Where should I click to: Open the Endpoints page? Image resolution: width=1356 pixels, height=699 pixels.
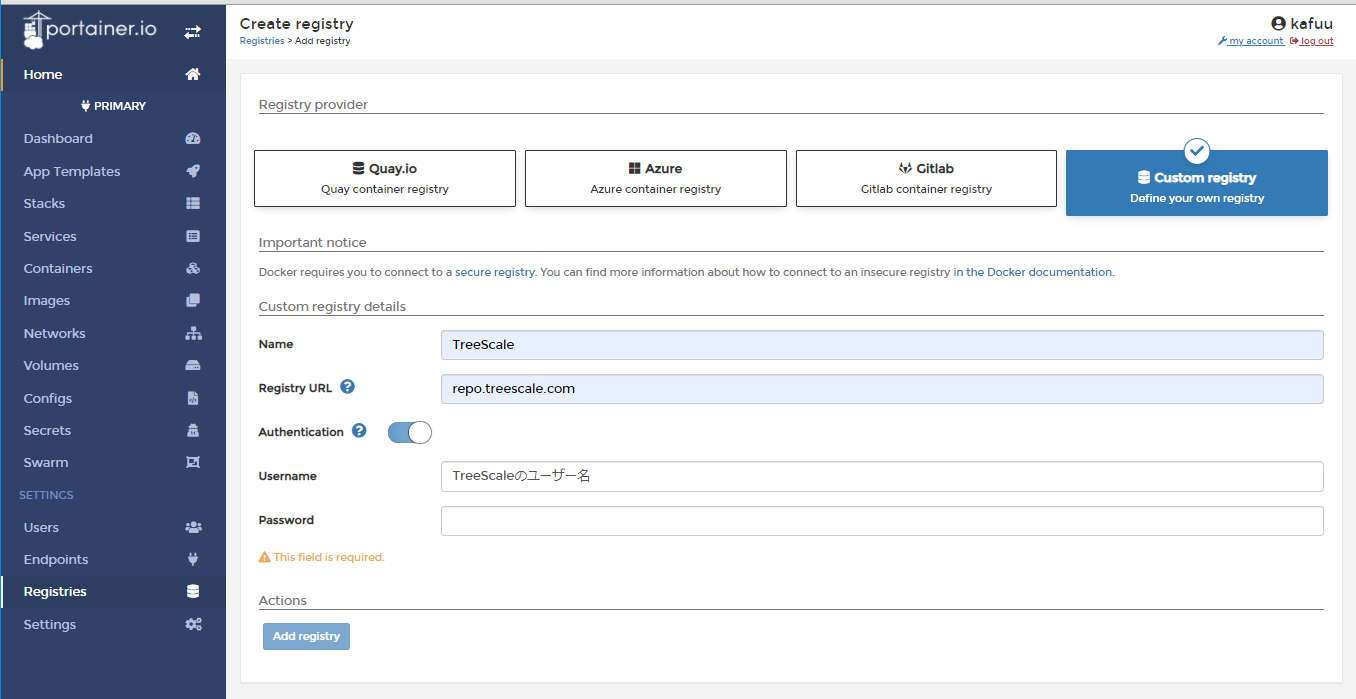(x=113, y=559)
